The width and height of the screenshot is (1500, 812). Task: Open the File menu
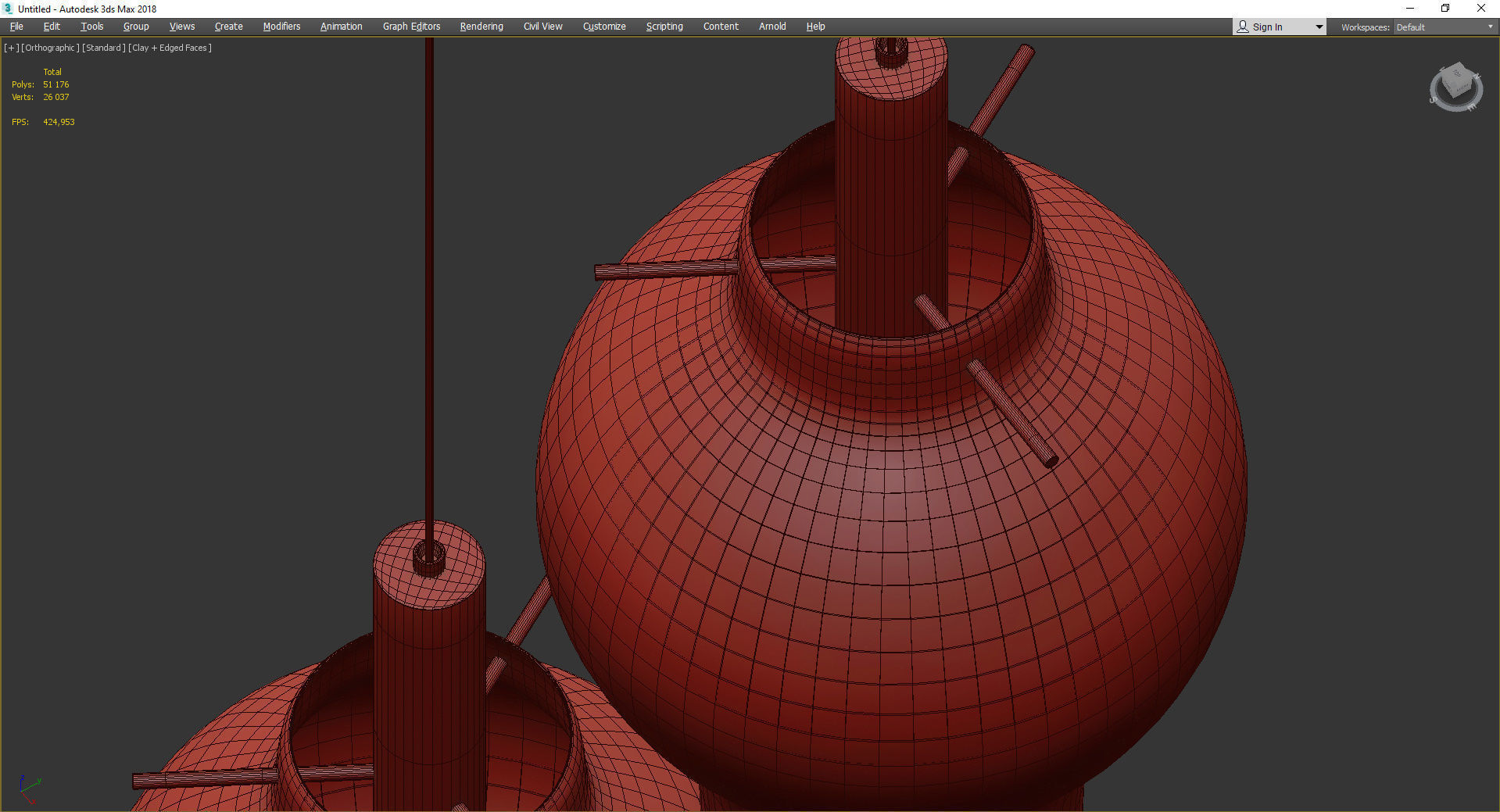tap(16, 27)
